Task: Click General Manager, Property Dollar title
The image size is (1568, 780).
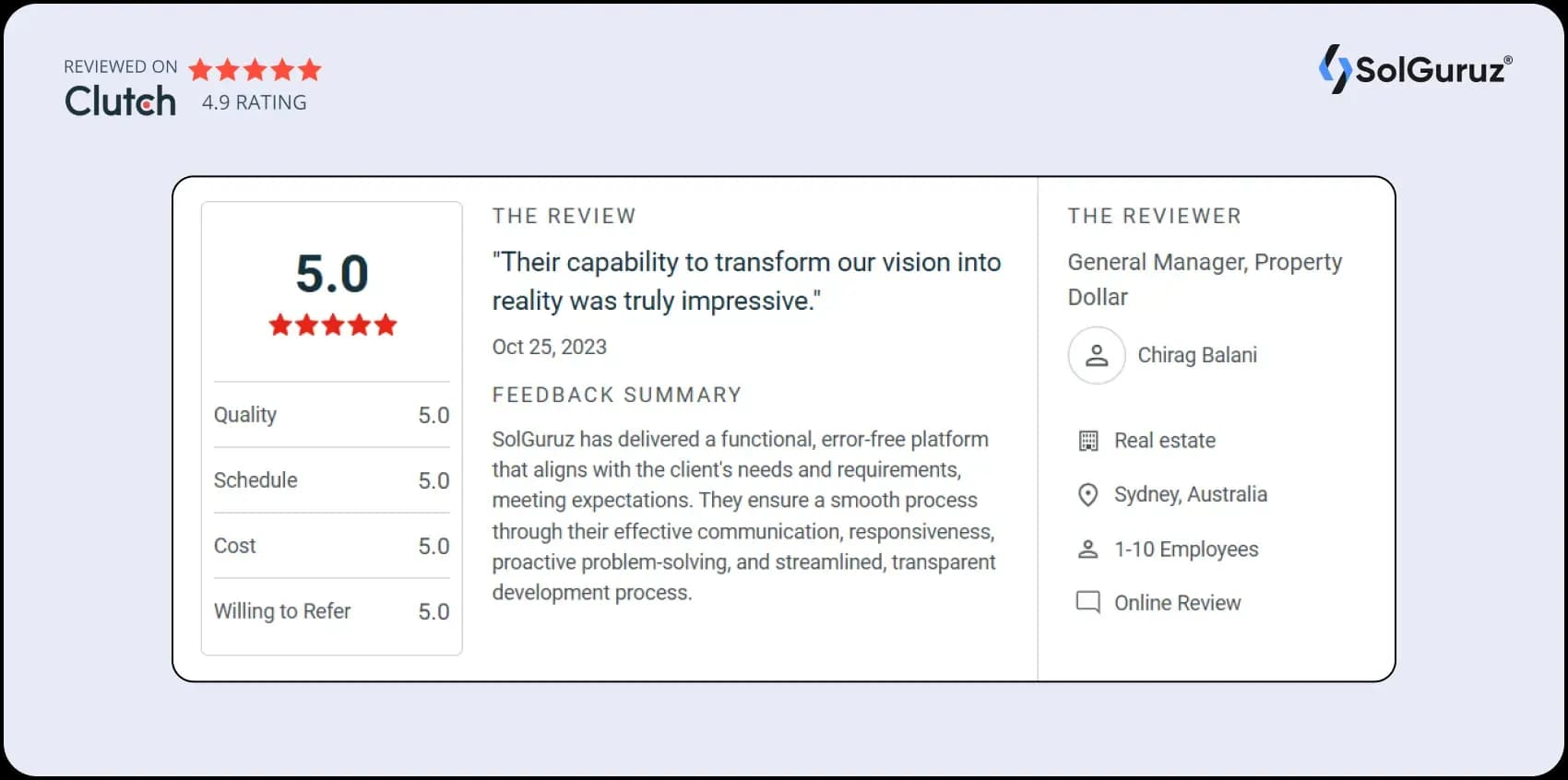Action: click(1205, 279)
